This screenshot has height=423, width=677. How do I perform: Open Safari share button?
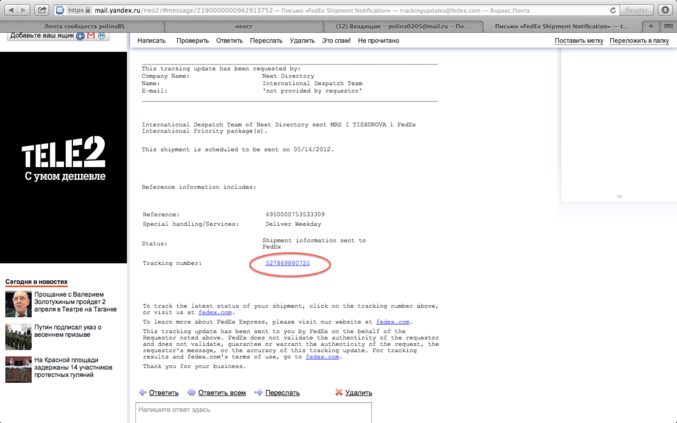click(42, 10)
